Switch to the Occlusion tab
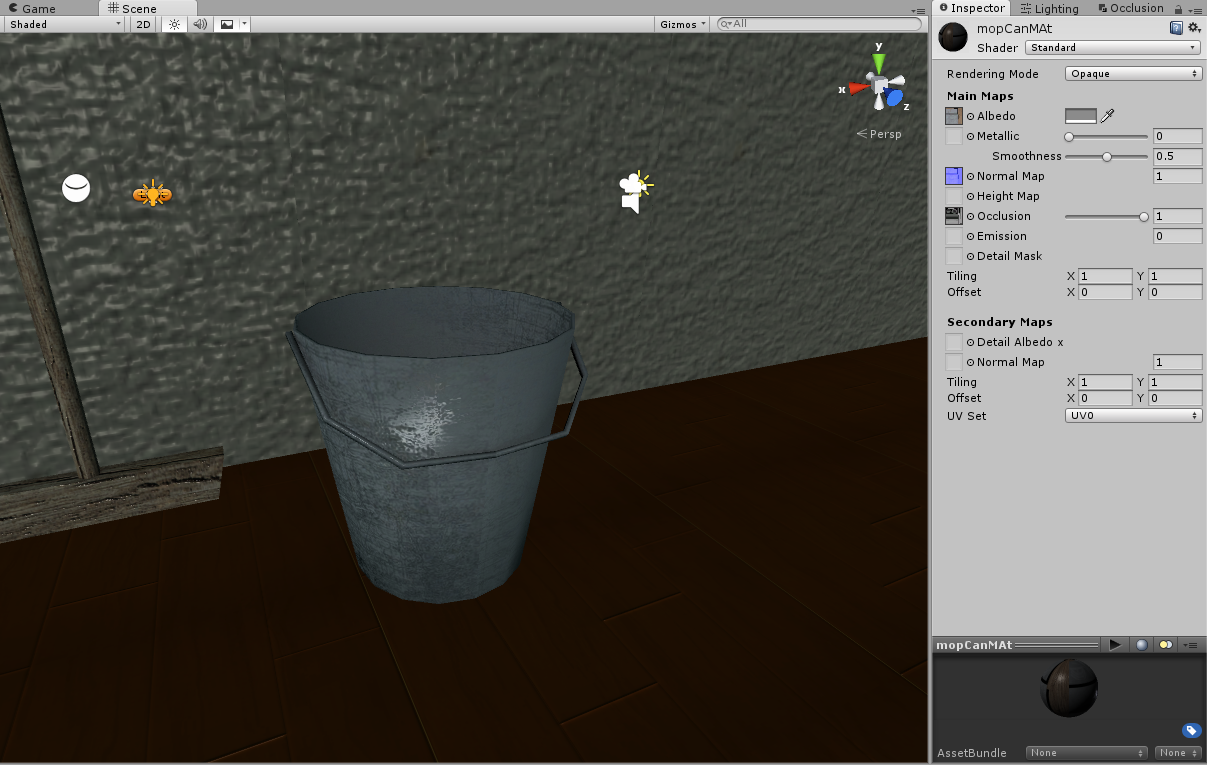 [x=1130, y=8]
